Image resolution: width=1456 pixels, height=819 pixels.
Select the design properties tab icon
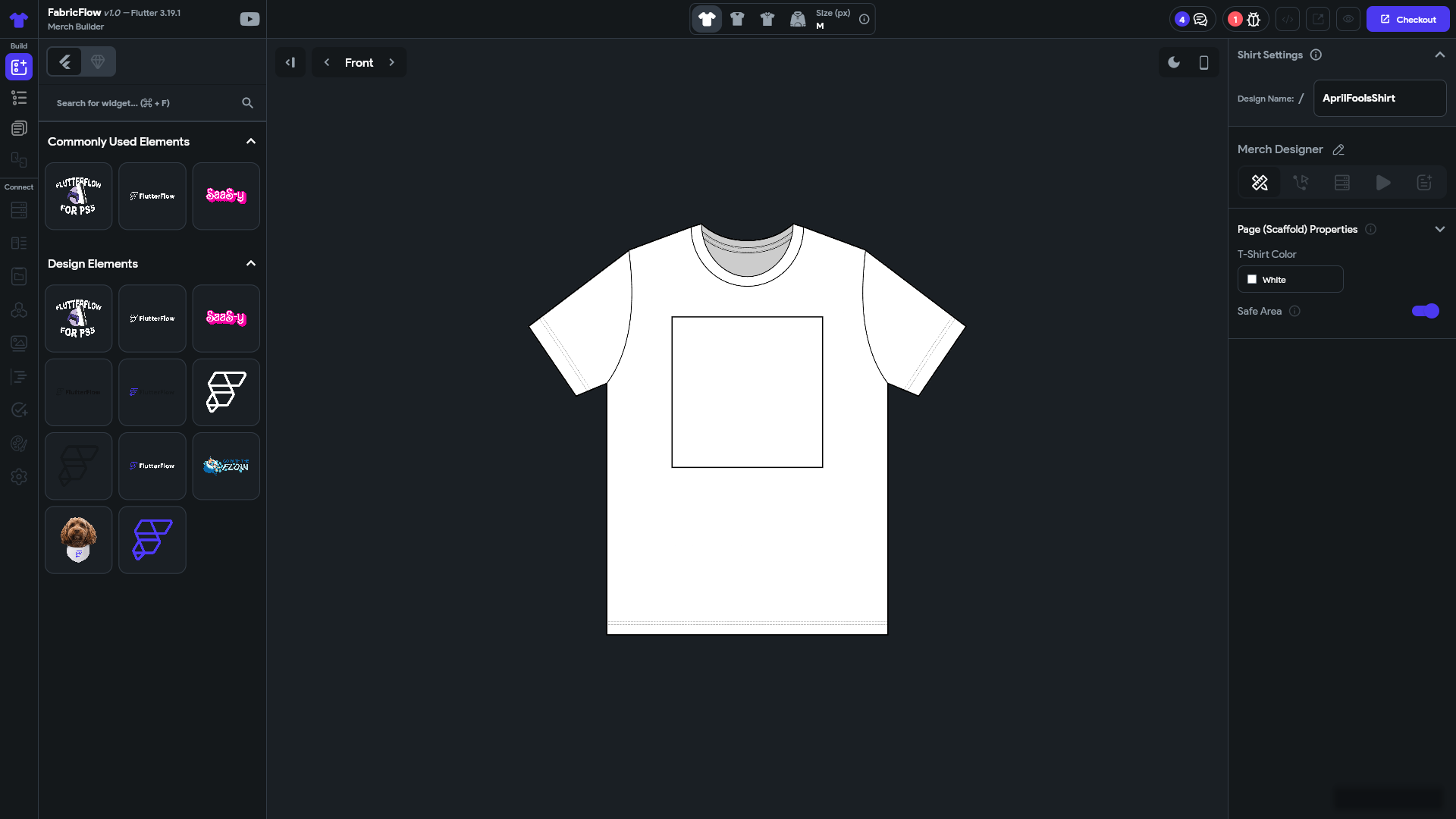(1260, 183)
